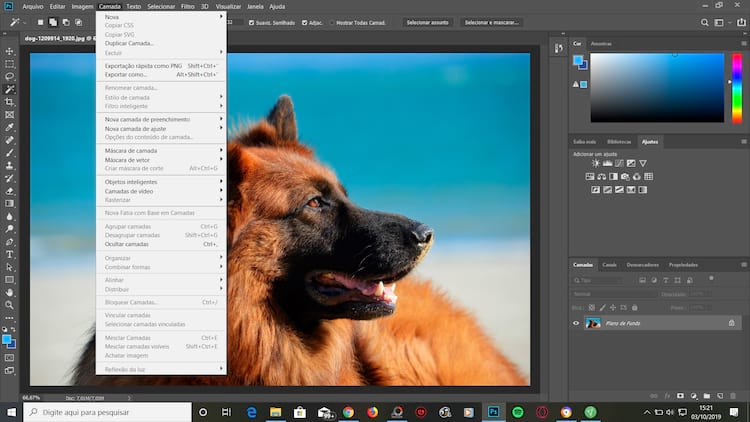Toggle the layer filter switch in Camadas
750x422 pixels.
point(711,278)
